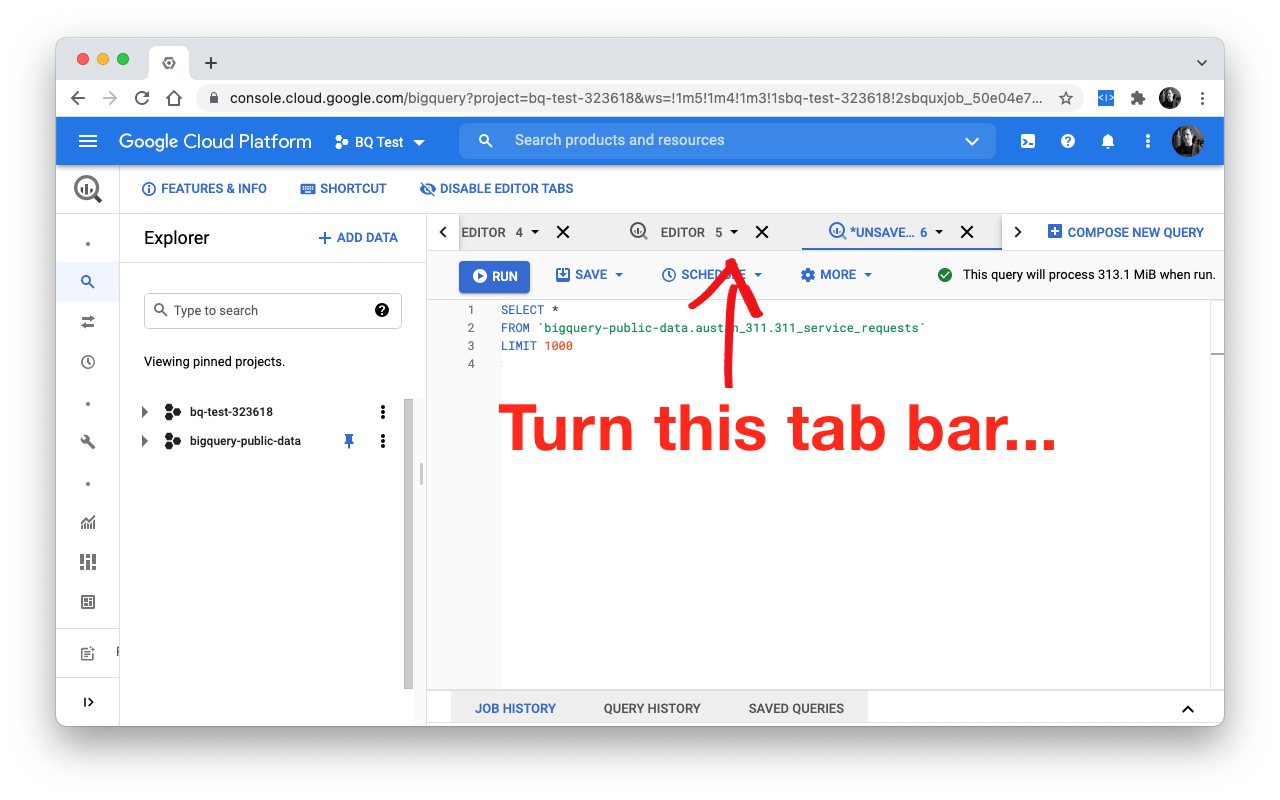The width and height of the screenshot is (1280, 800).
Task: Expand the products search dropdown arrow
Action: [972, 141]
